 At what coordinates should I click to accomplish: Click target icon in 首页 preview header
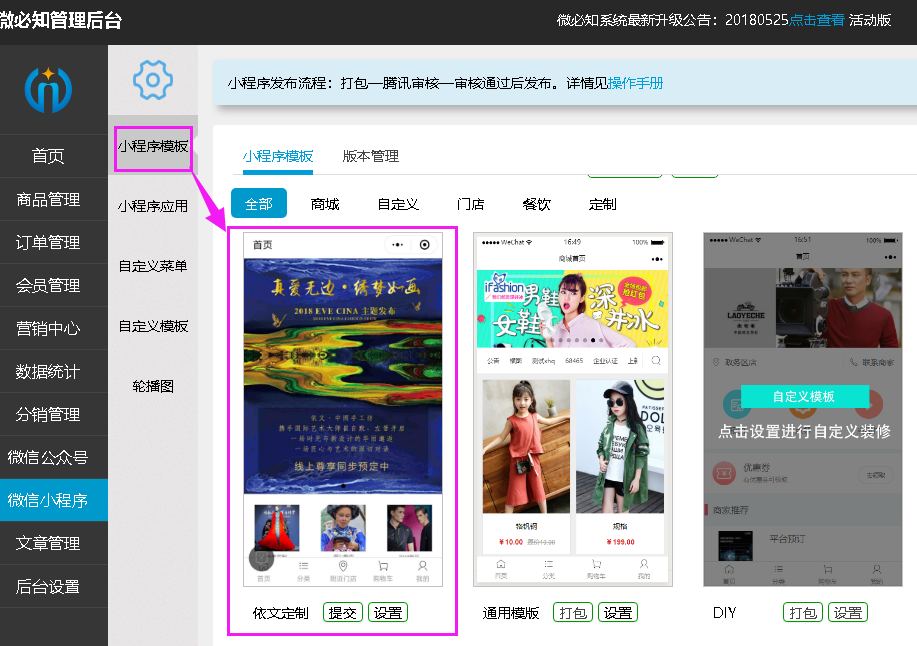pos(425,244)
